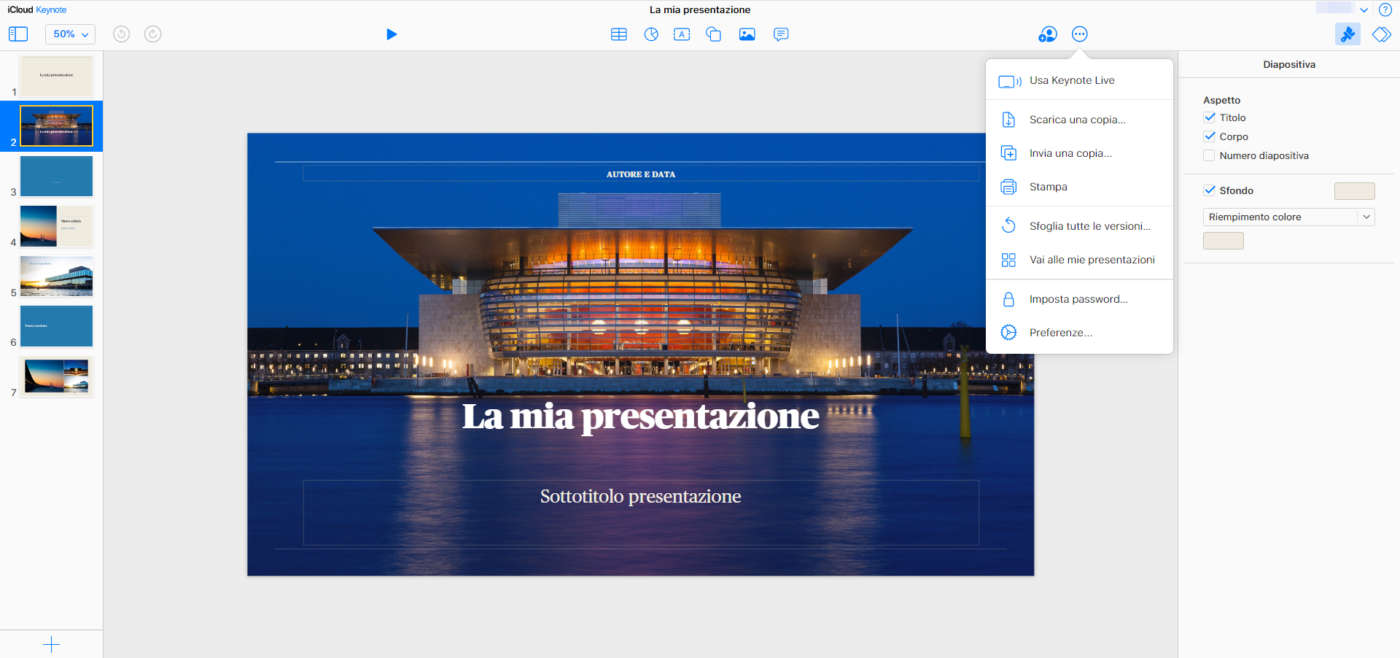Insert a table using the Table icon
Image resolution: width=1400 pixels, height=658 pixels.
click(618, 34)
